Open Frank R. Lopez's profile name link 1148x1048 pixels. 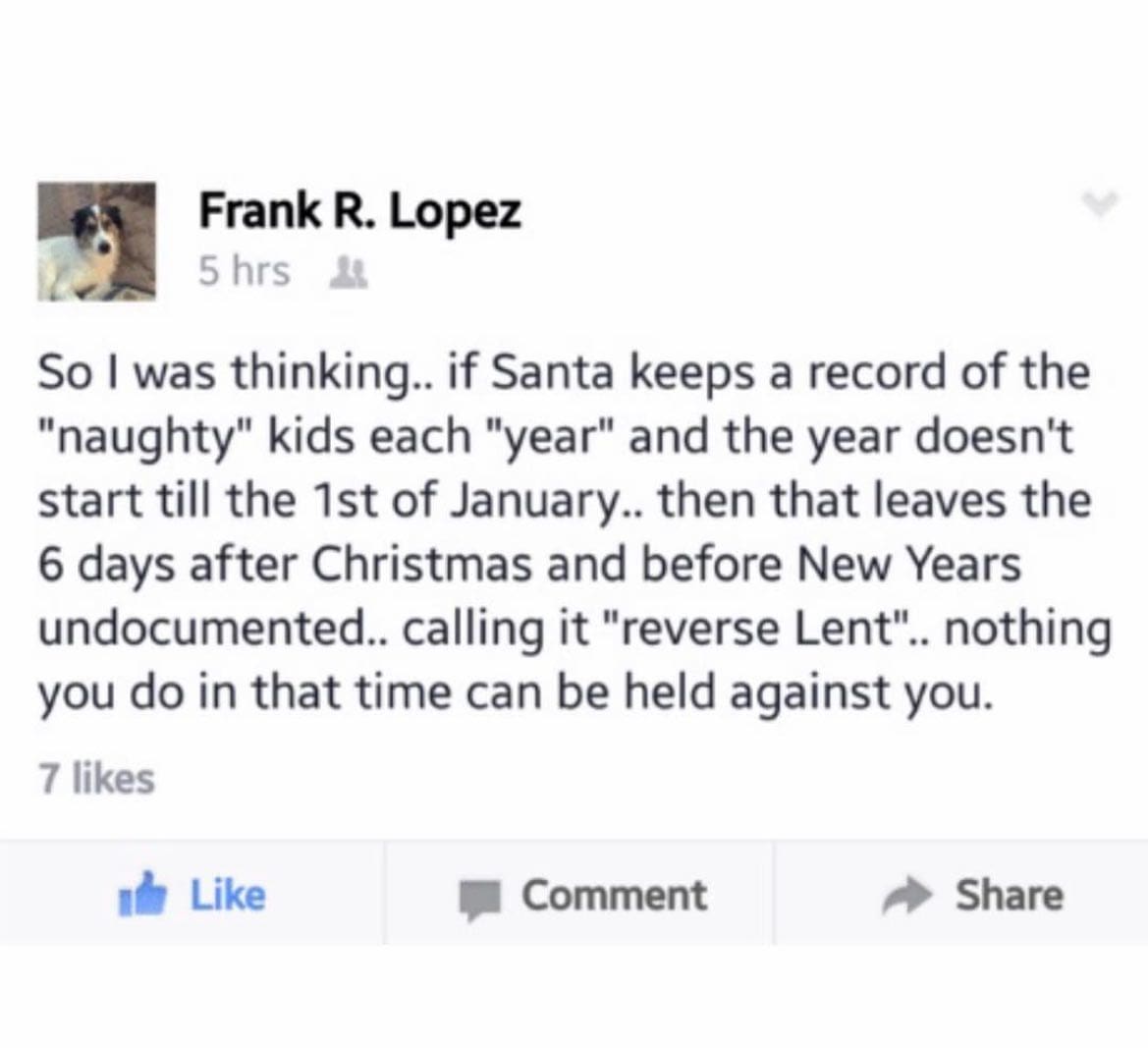[x=359, y=210]
